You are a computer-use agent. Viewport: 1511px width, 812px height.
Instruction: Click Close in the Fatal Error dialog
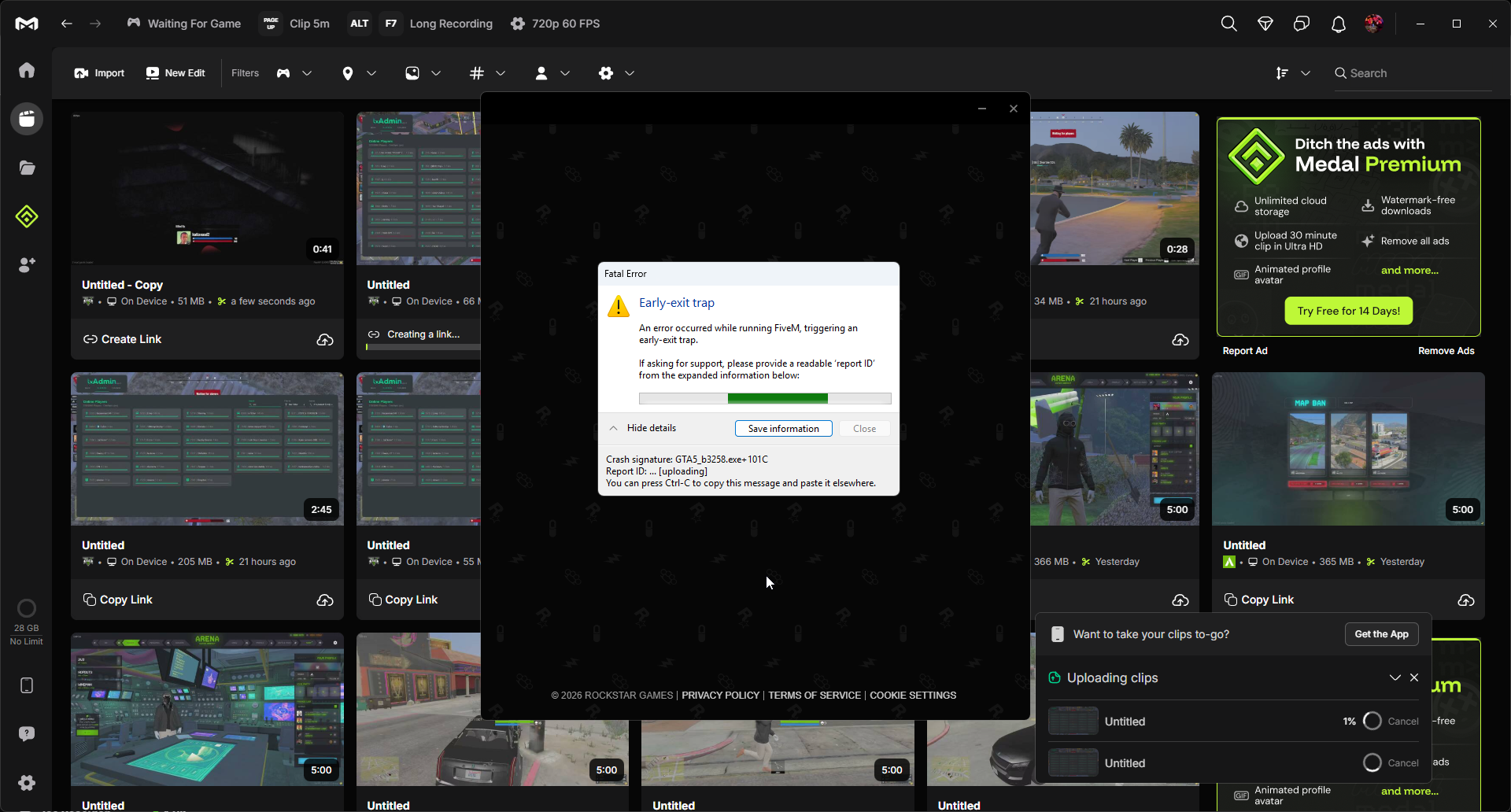[864, 429]
